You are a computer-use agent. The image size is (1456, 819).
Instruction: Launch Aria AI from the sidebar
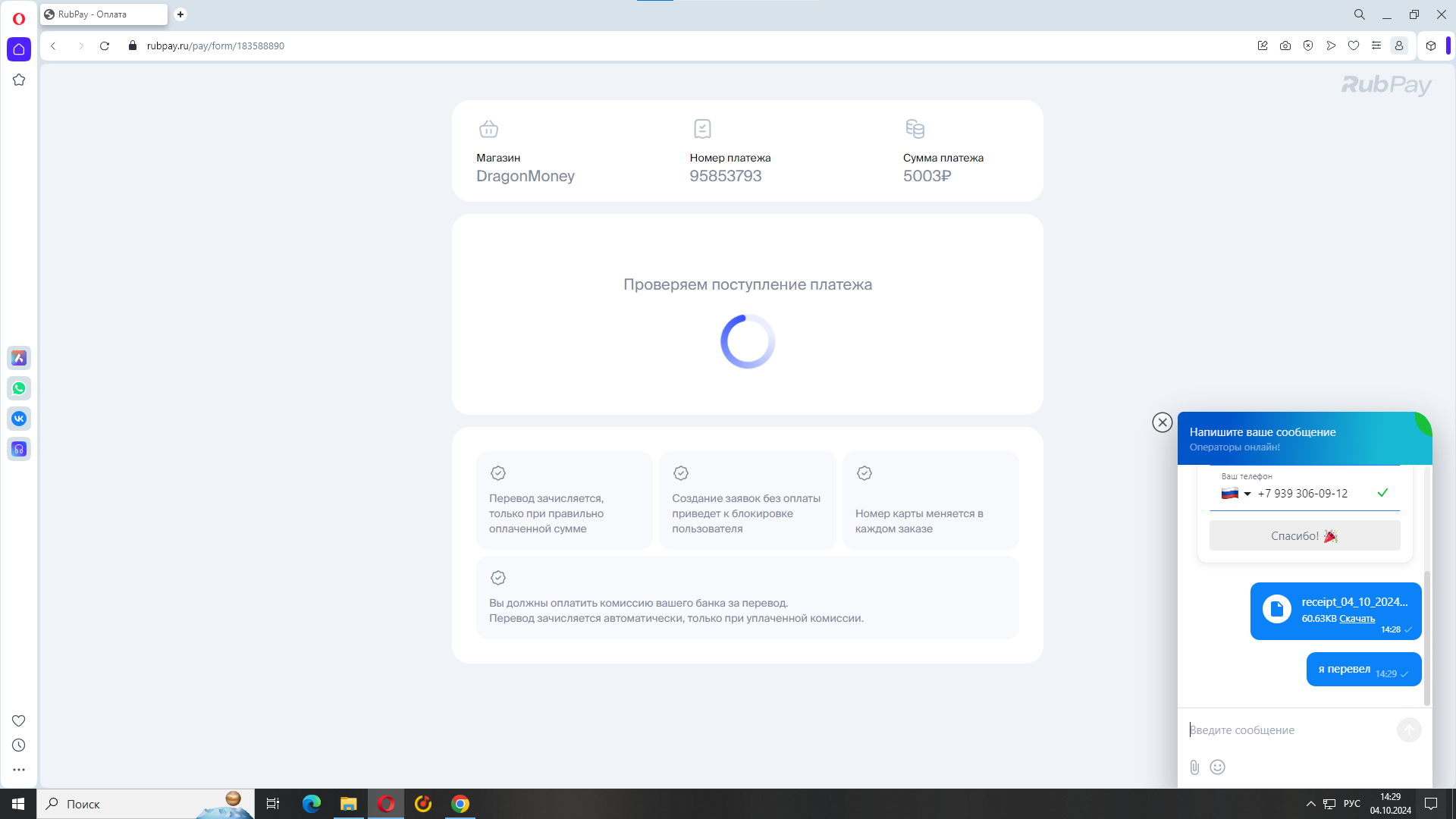pyautogui.click(x=19, y=358)
